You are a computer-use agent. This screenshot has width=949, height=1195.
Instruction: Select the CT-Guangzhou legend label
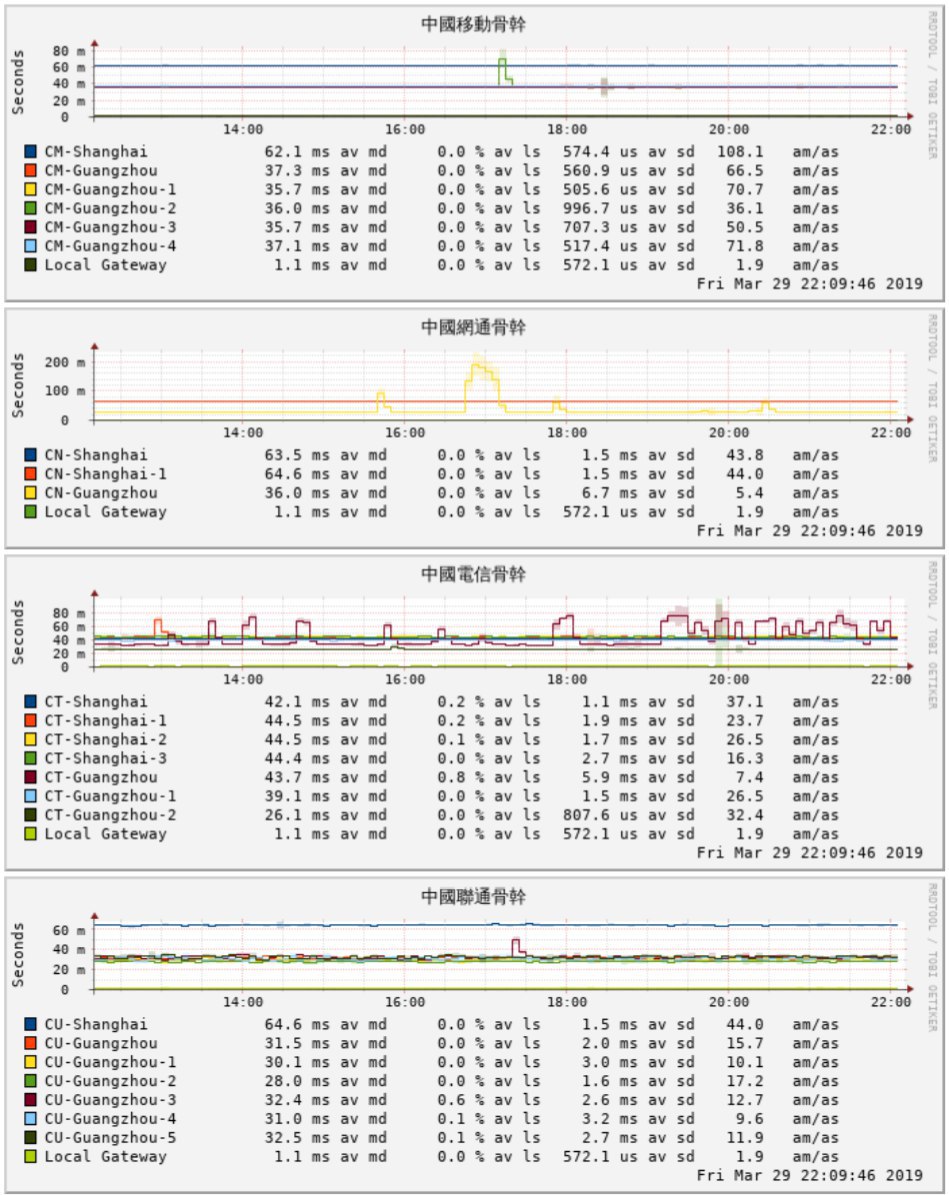pos(101,777)
